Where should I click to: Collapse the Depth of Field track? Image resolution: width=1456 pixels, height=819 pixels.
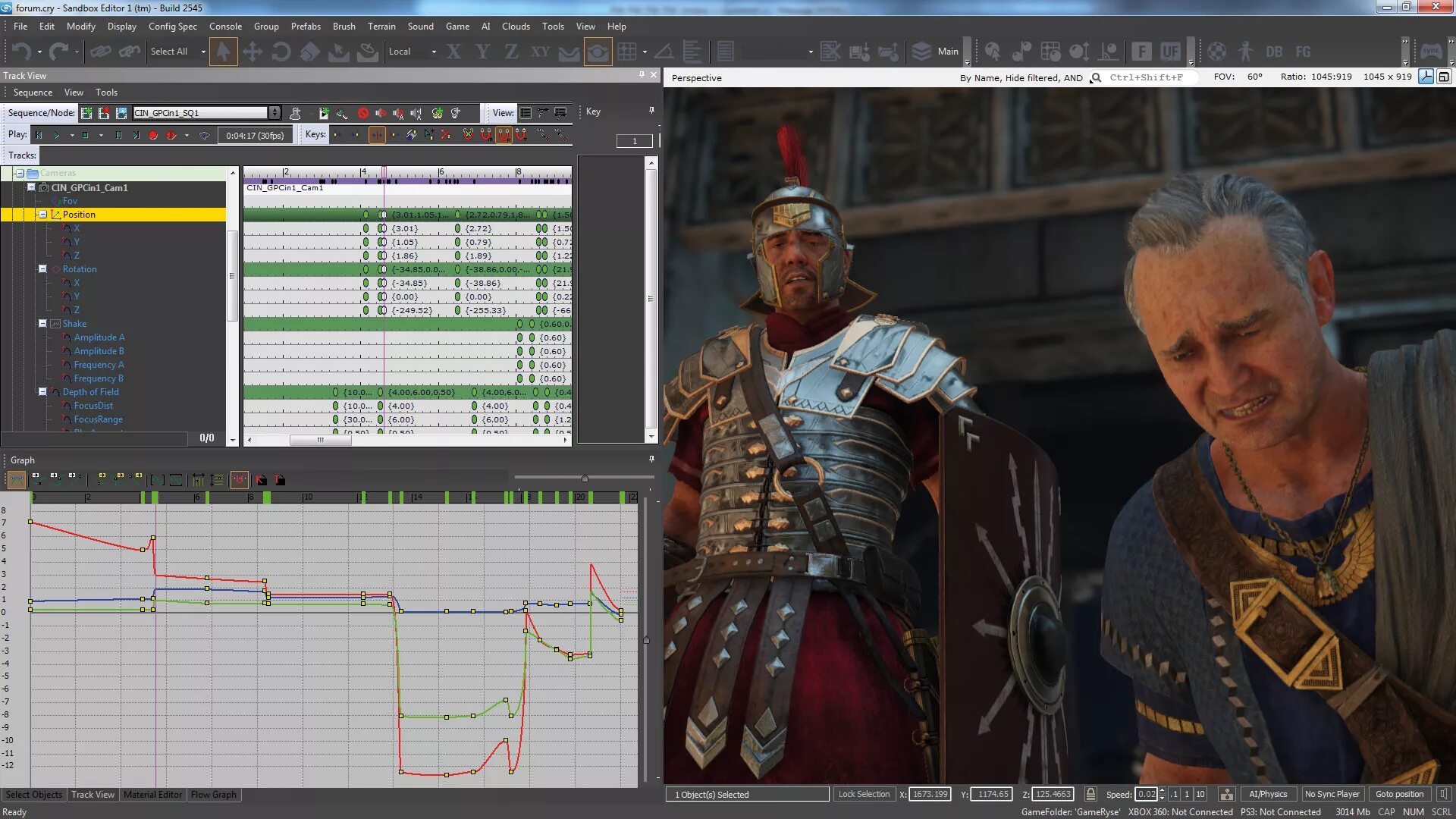pos(43,391)
